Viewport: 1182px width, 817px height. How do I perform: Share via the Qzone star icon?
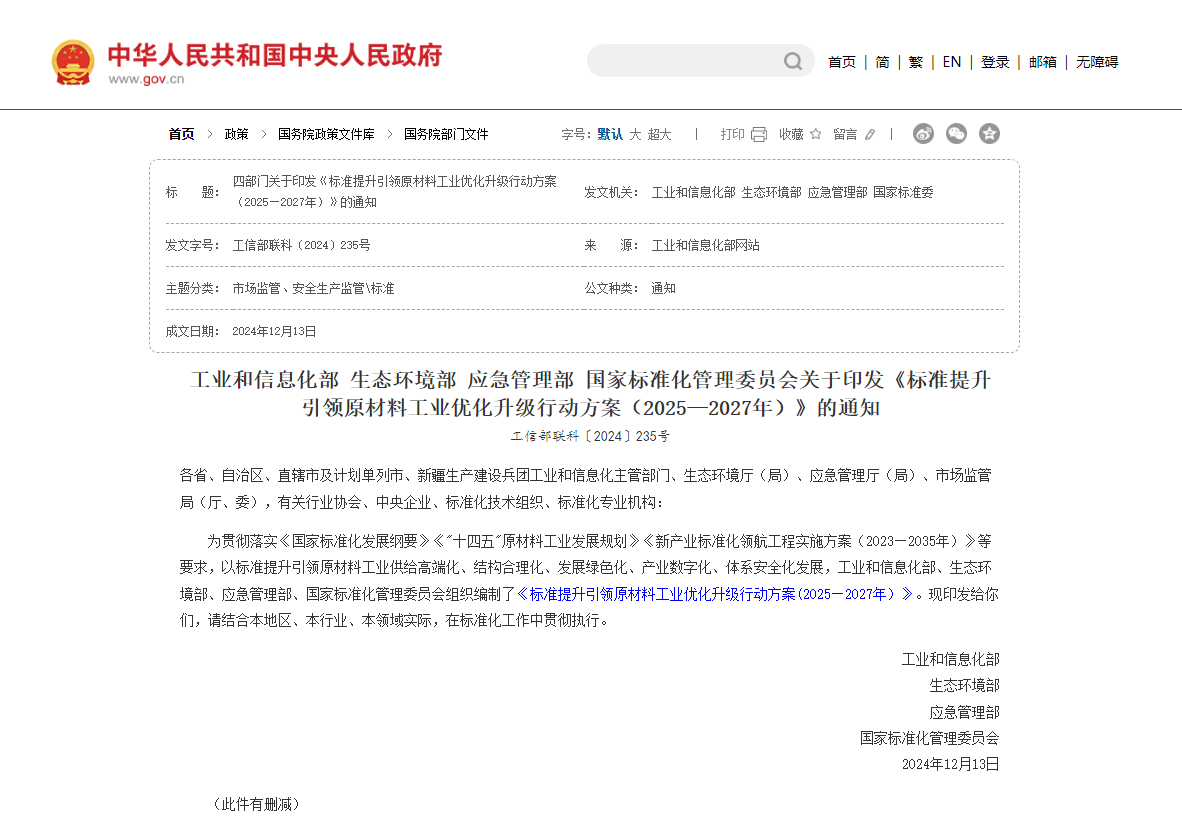pyautogui.click(x=989, y=133)
